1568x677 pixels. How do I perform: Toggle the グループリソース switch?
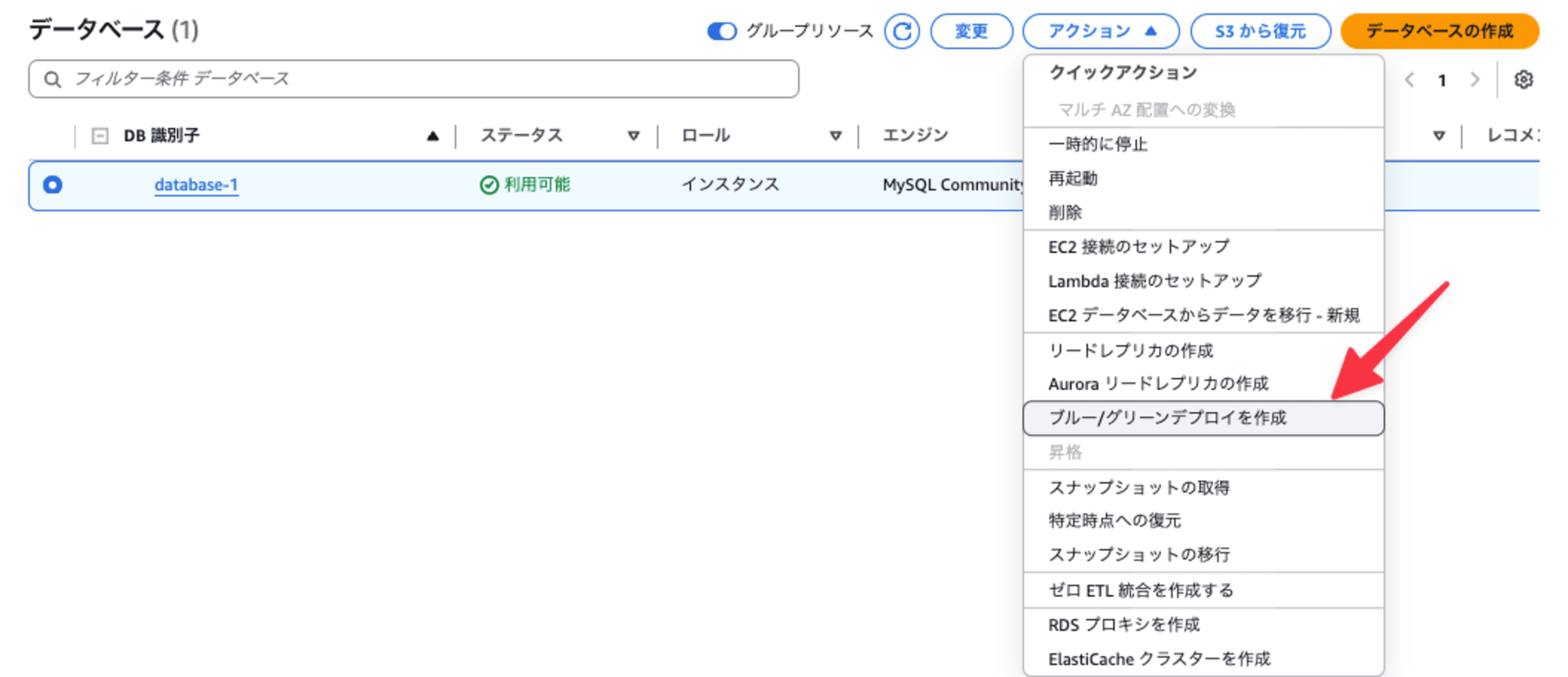tap(722, 31)
